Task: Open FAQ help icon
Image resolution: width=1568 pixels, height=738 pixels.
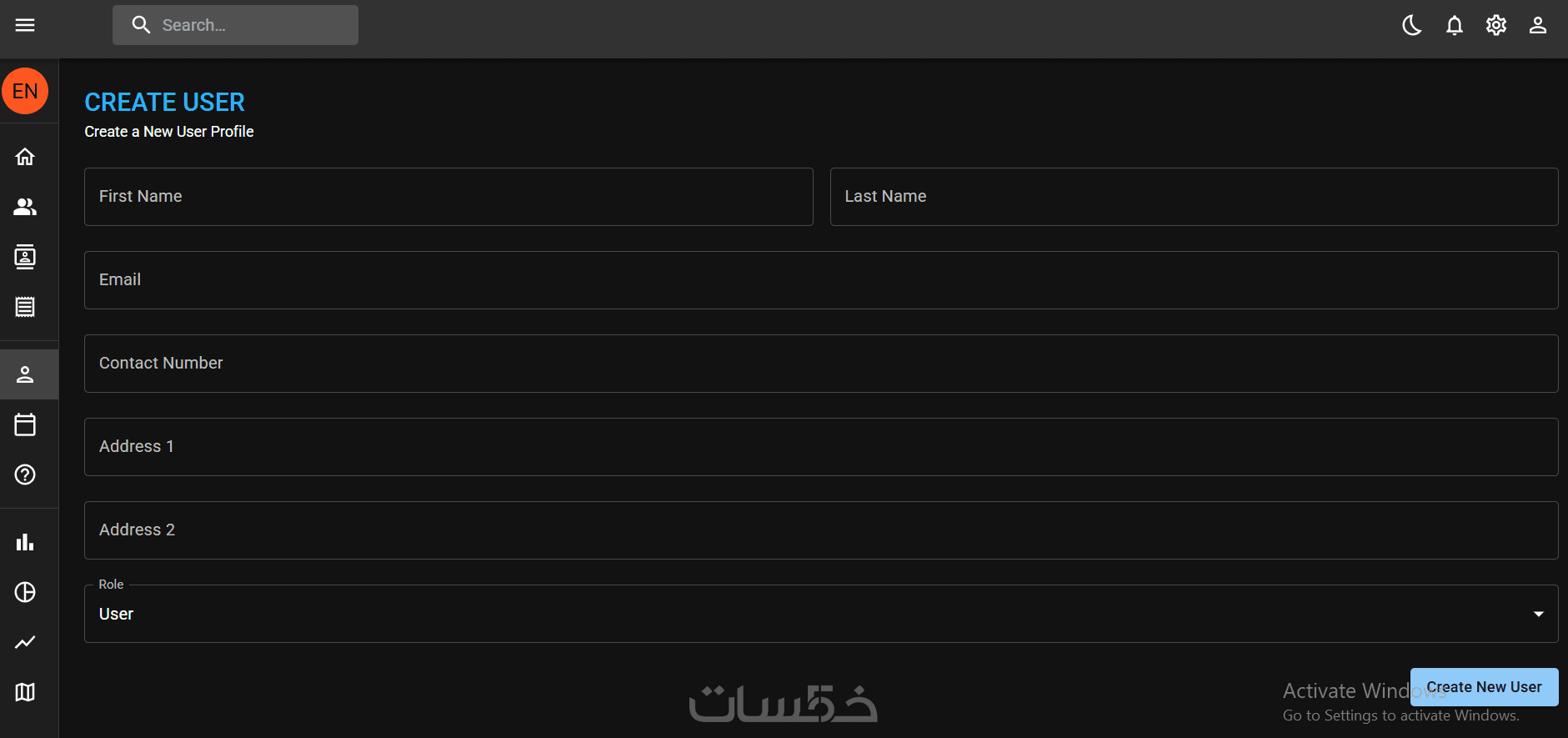Action: 25,474
